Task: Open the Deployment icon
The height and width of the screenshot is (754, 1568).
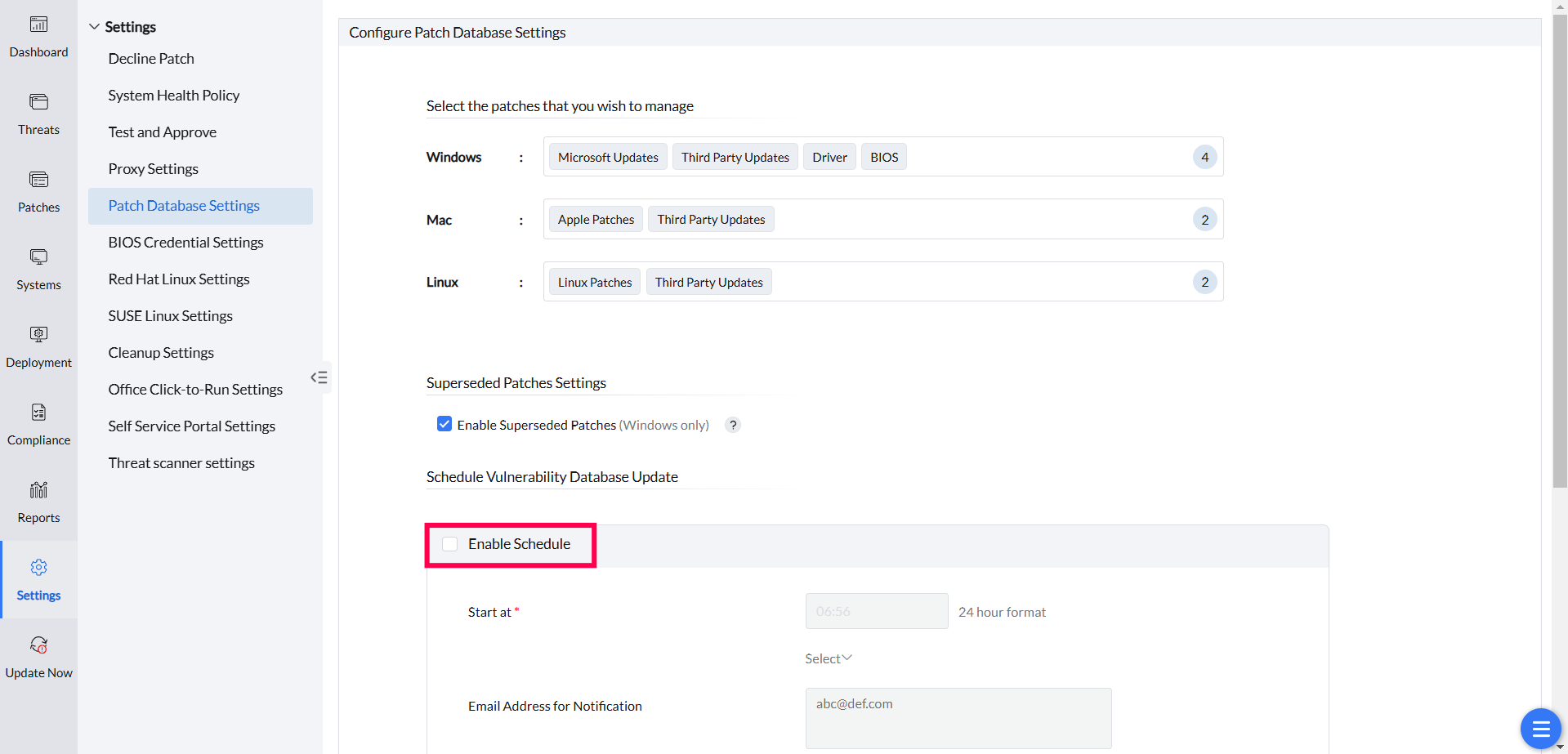Action: [38, 335]
